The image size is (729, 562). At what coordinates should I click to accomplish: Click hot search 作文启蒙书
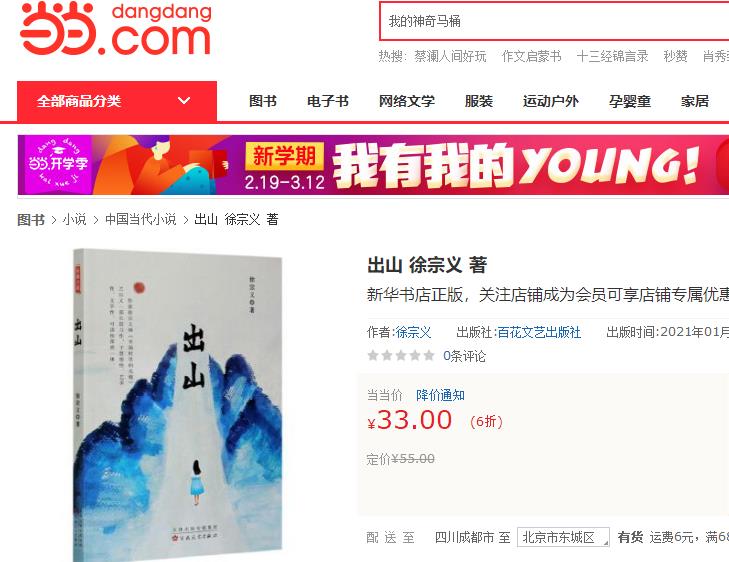point(531,56)
